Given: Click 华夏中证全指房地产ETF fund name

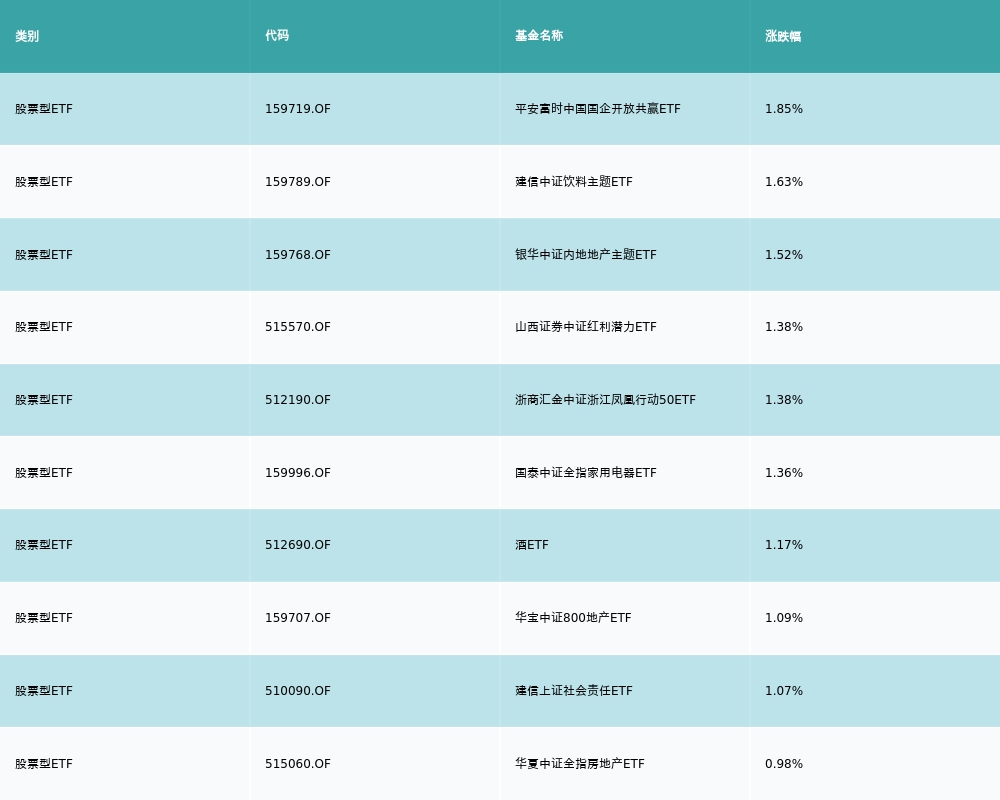Looking at the screenshot, I should click(580, 764).
